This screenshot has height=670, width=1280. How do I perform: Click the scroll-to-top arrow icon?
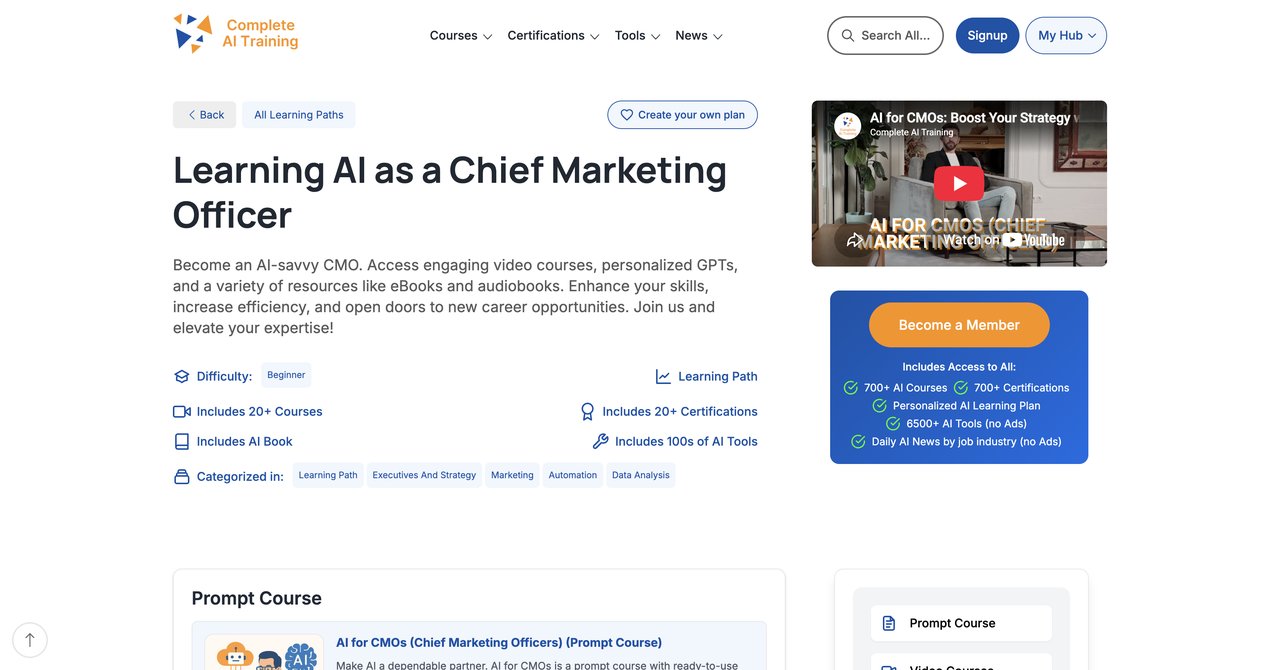(x=30, y=640)
